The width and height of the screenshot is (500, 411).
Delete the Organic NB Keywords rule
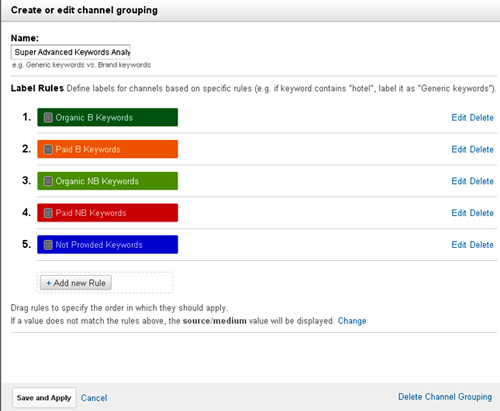pyautogui.click(x=481, y=181)
